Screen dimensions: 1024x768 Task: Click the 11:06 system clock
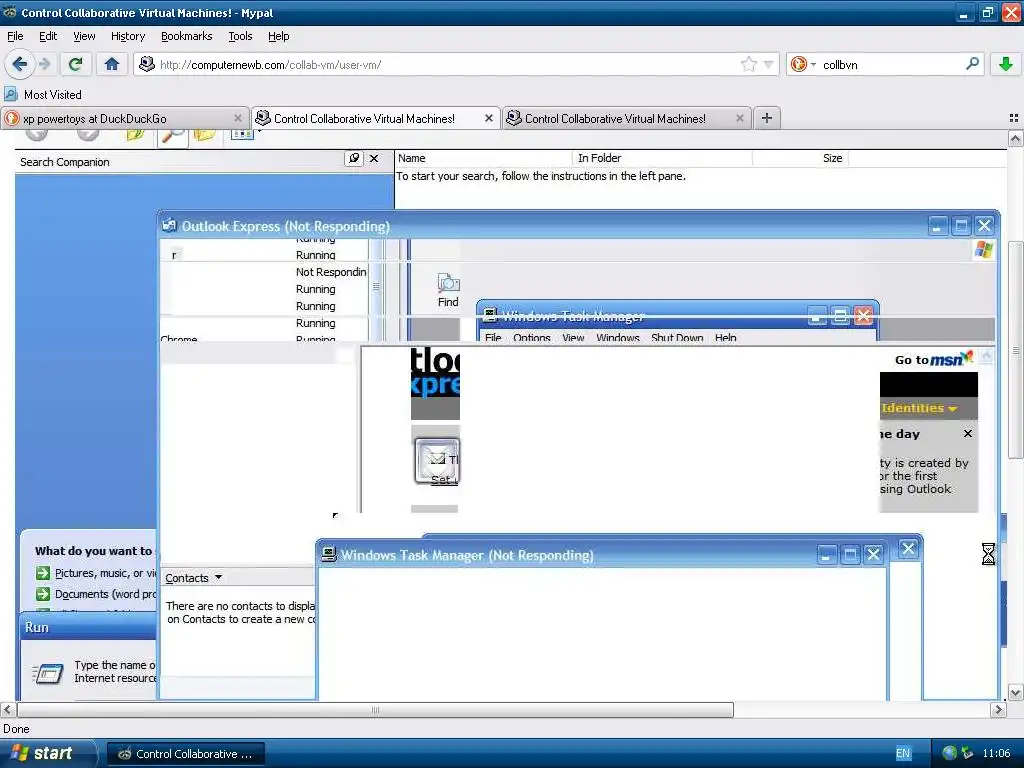point(996,754)
